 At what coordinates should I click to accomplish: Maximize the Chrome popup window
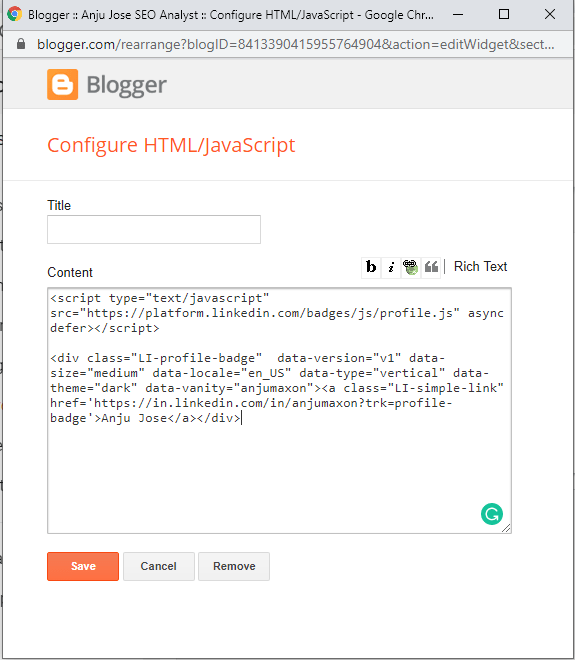(x=504, y=14)
